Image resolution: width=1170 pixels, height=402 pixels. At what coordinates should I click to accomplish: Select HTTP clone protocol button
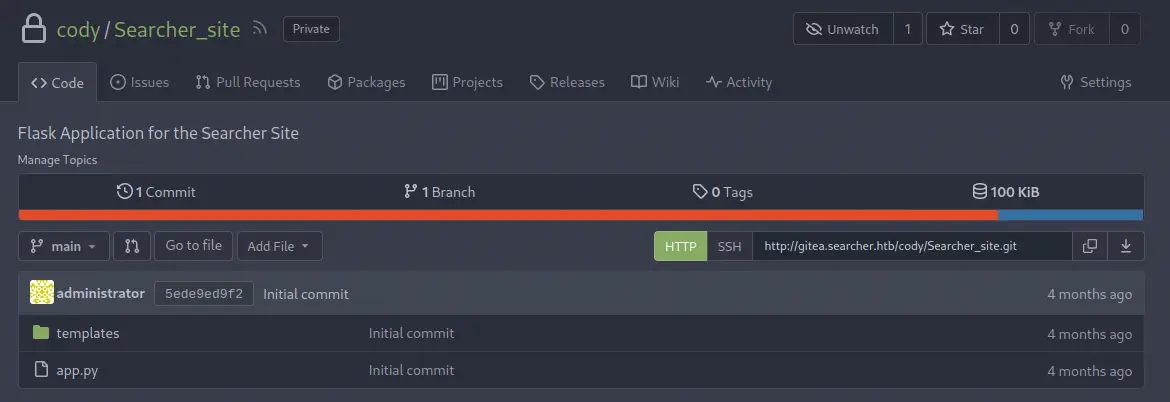click(680, 246)
